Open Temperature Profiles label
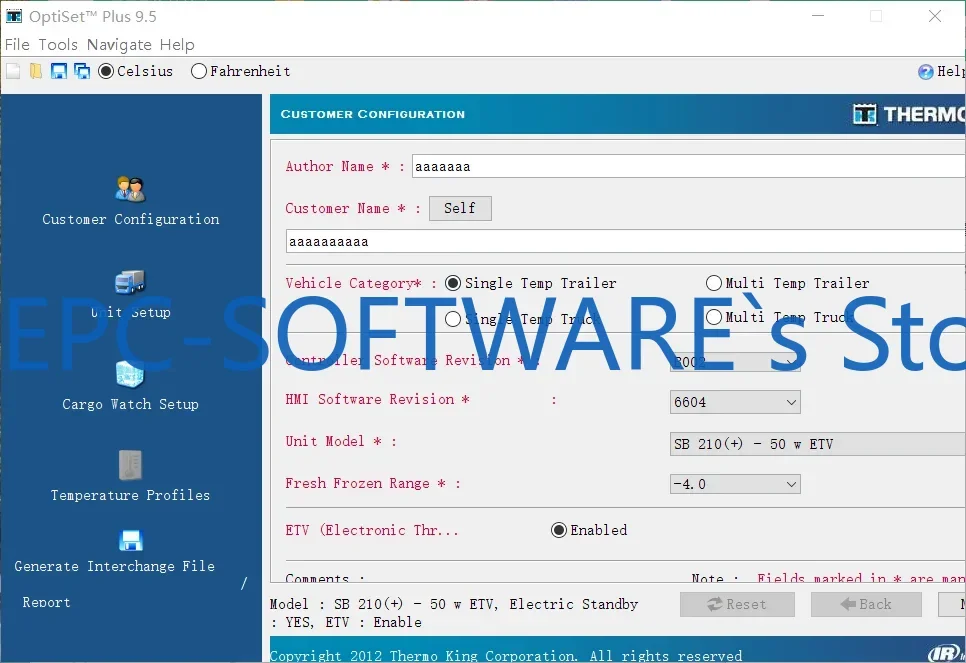Image resolution: width=966 pixels, height=663 pixels. coord(131,495)
